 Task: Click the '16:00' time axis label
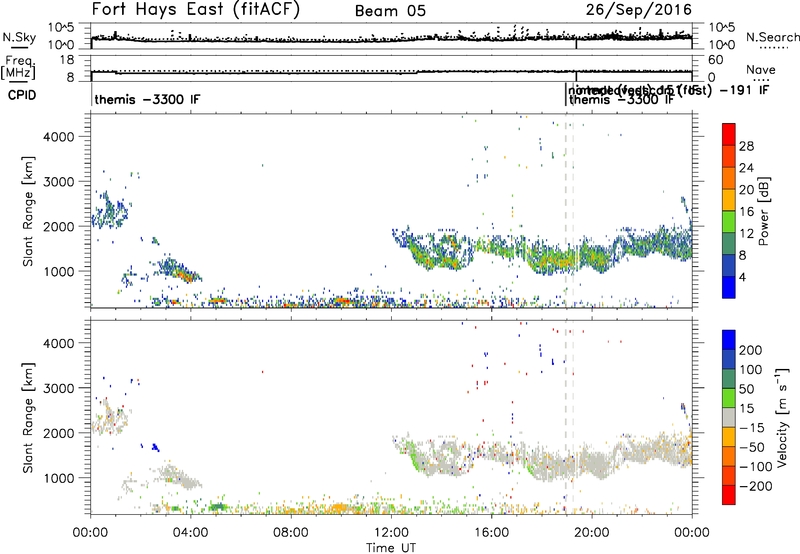[491, 533]
